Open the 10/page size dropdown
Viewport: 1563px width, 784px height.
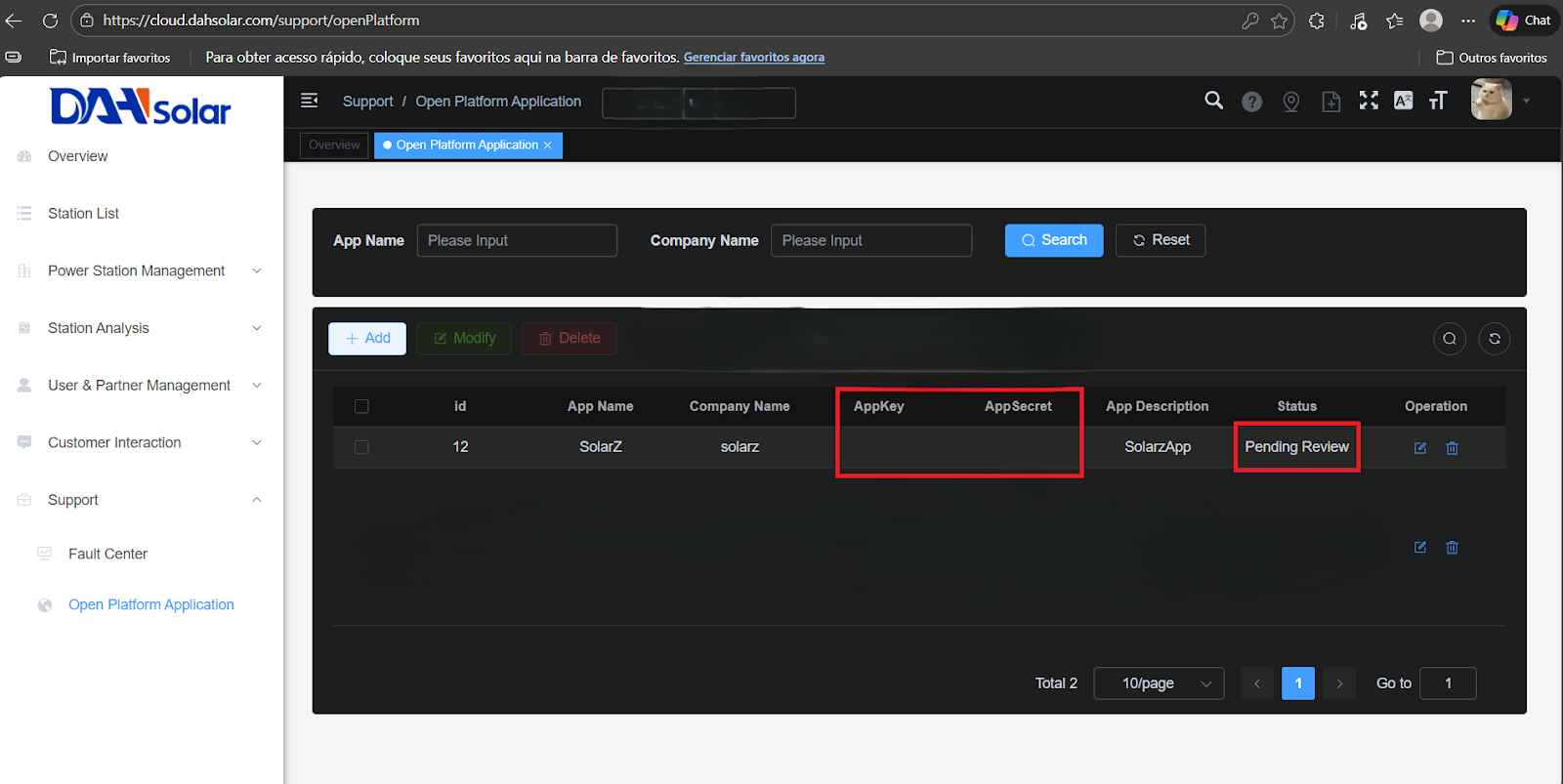pyautogui.click(x=1159, y=683)
